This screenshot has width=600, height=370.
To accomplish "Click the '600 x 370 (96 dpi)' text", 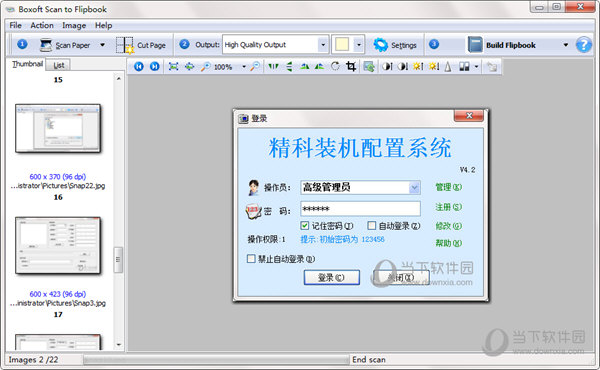I will tap(58, 177).
